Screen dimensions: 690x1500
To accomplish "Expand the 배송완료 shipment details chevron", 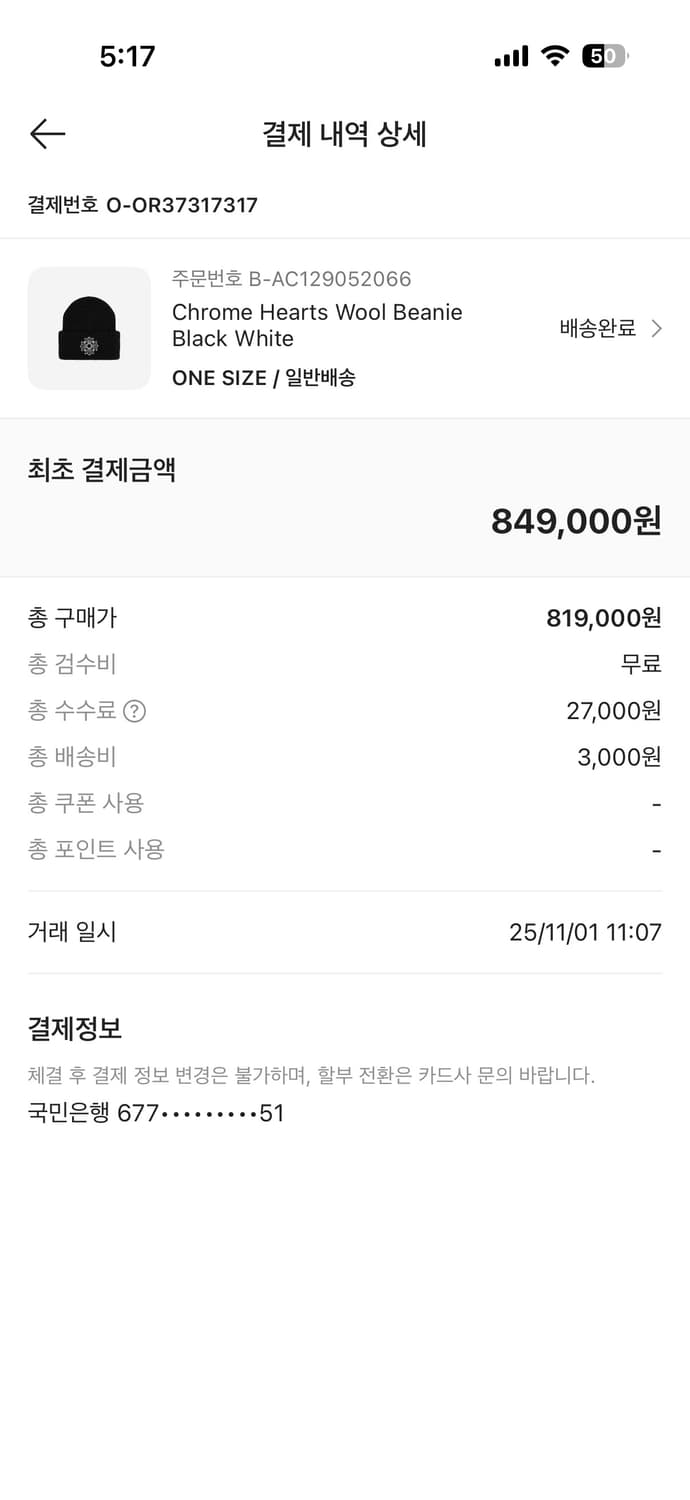I will 657,328.
